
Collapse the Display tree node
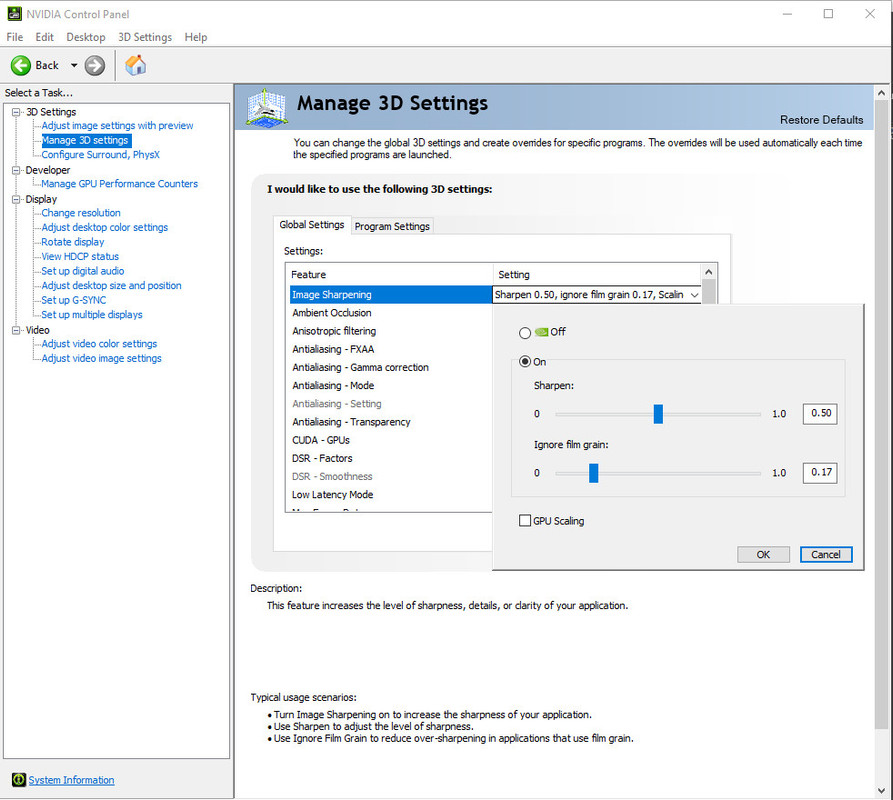pyautogui.click(x=17, y=199)
